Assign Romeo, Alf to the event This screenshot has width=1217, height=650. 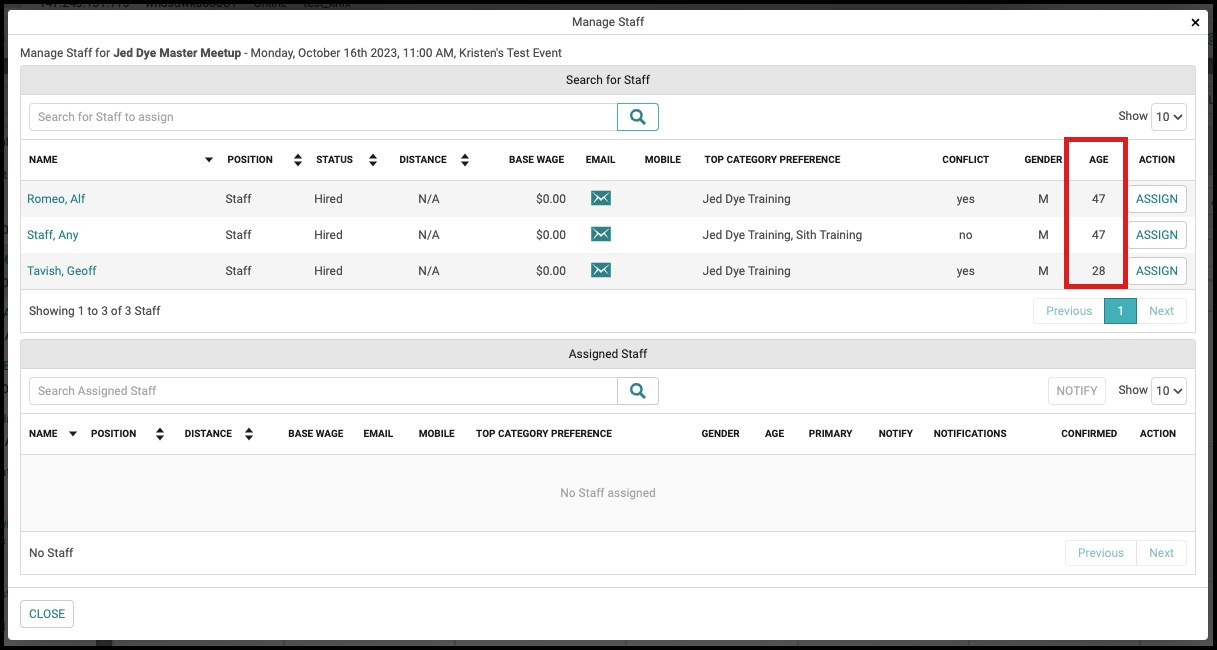[1157, 199]
